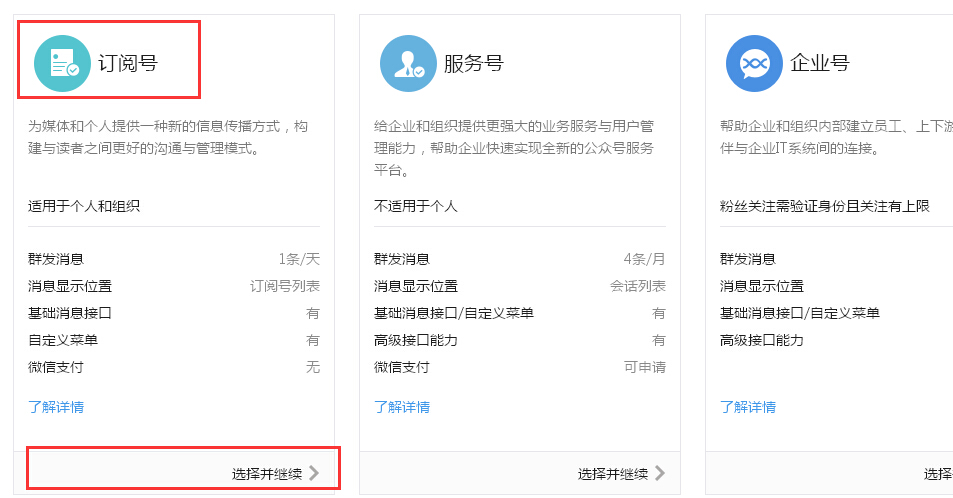Click 自定义菜单 label in 订阅号 card
Screen dimensions: 953x498
(x=63, y=340)
